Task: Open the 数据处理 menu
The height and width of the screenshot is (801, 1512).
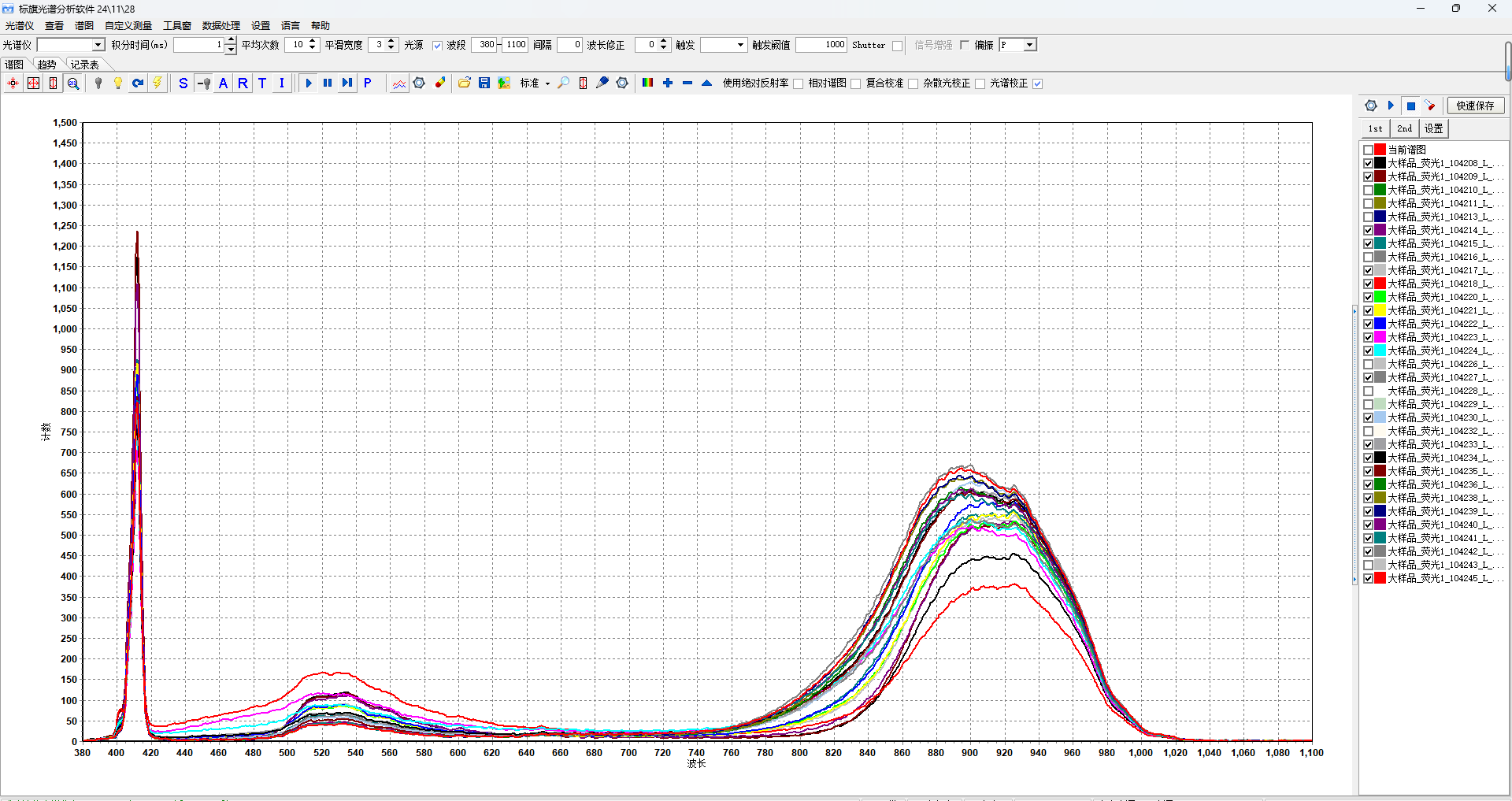Action: pyautogui.click(x=220, y=26)
